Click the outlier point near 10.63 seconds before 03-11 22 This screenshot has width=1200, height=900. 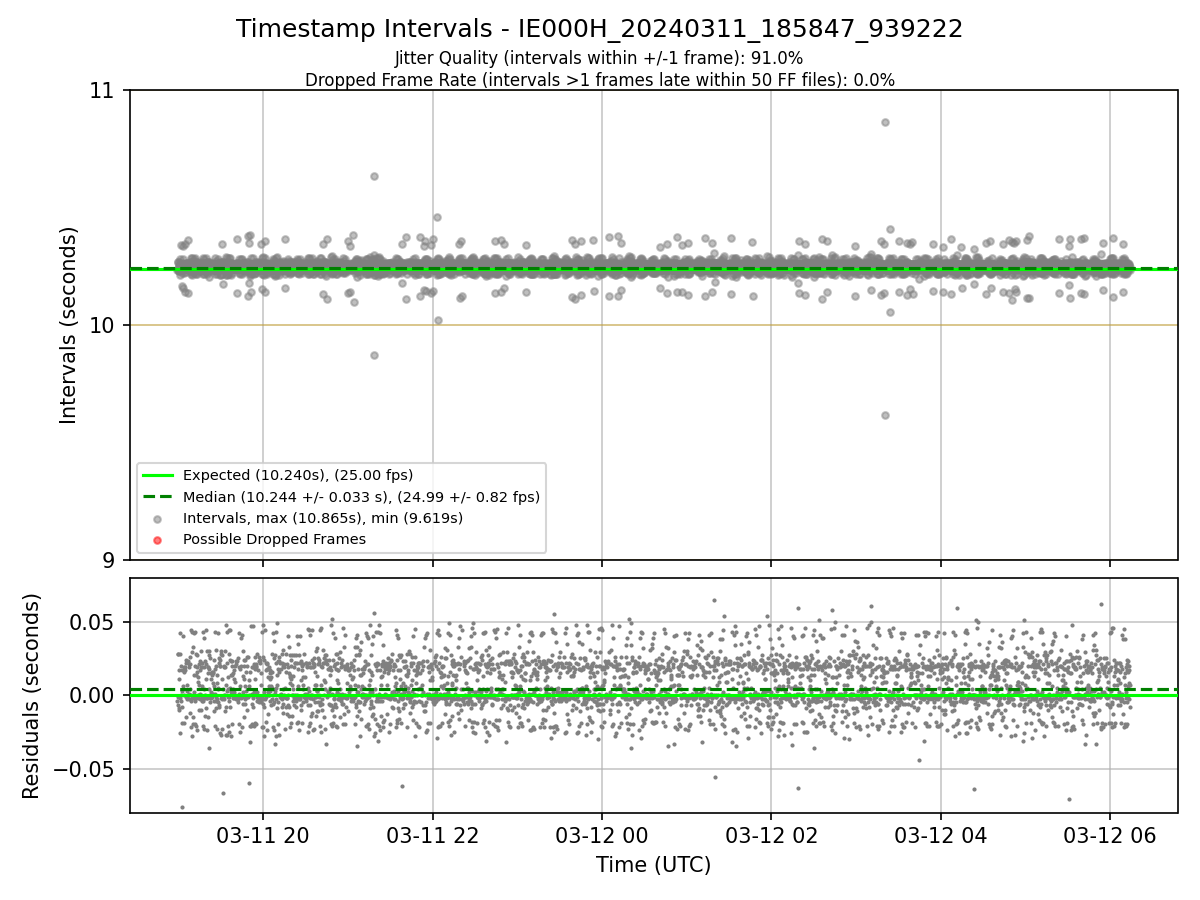coord(374,176)
